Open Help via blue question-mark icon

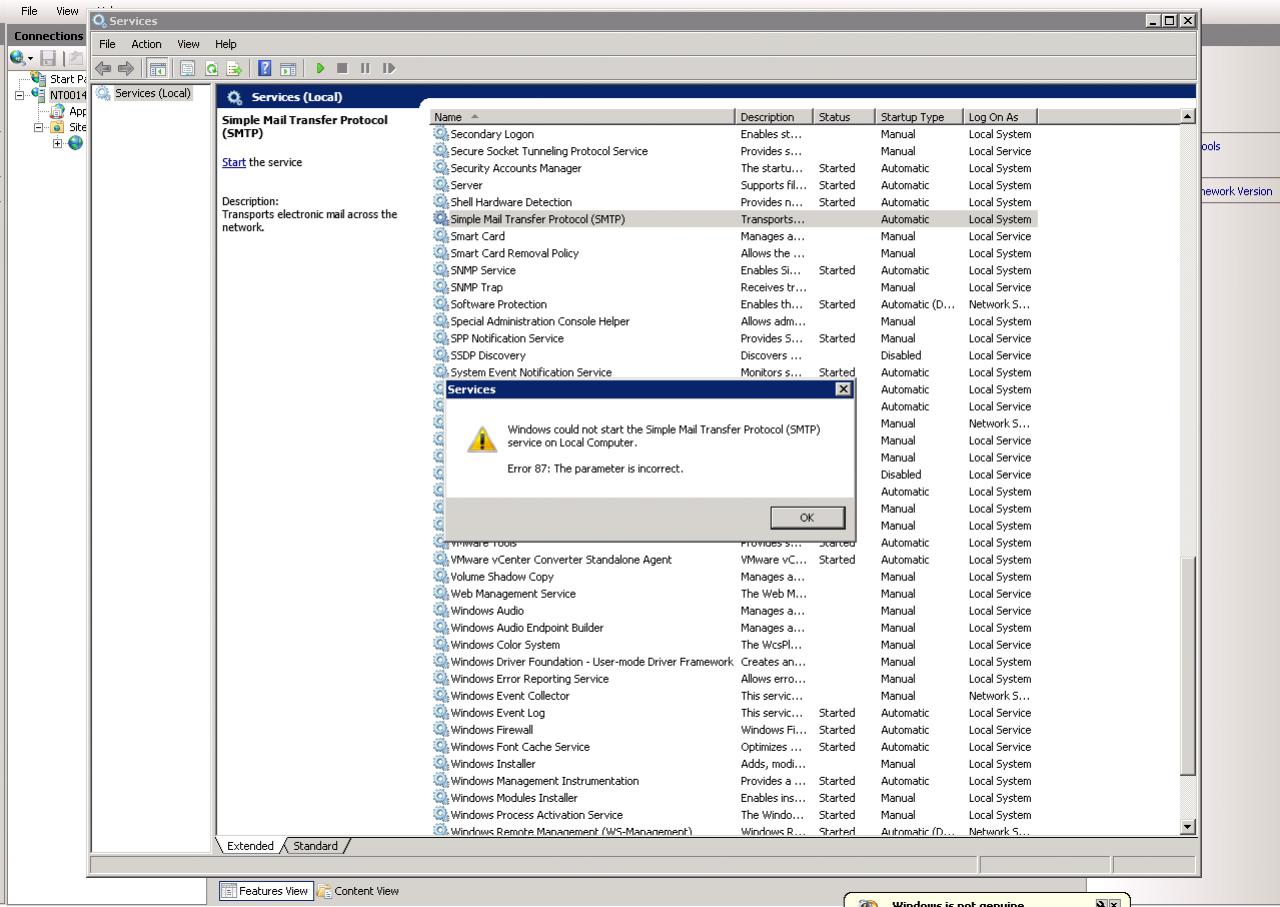265,68
